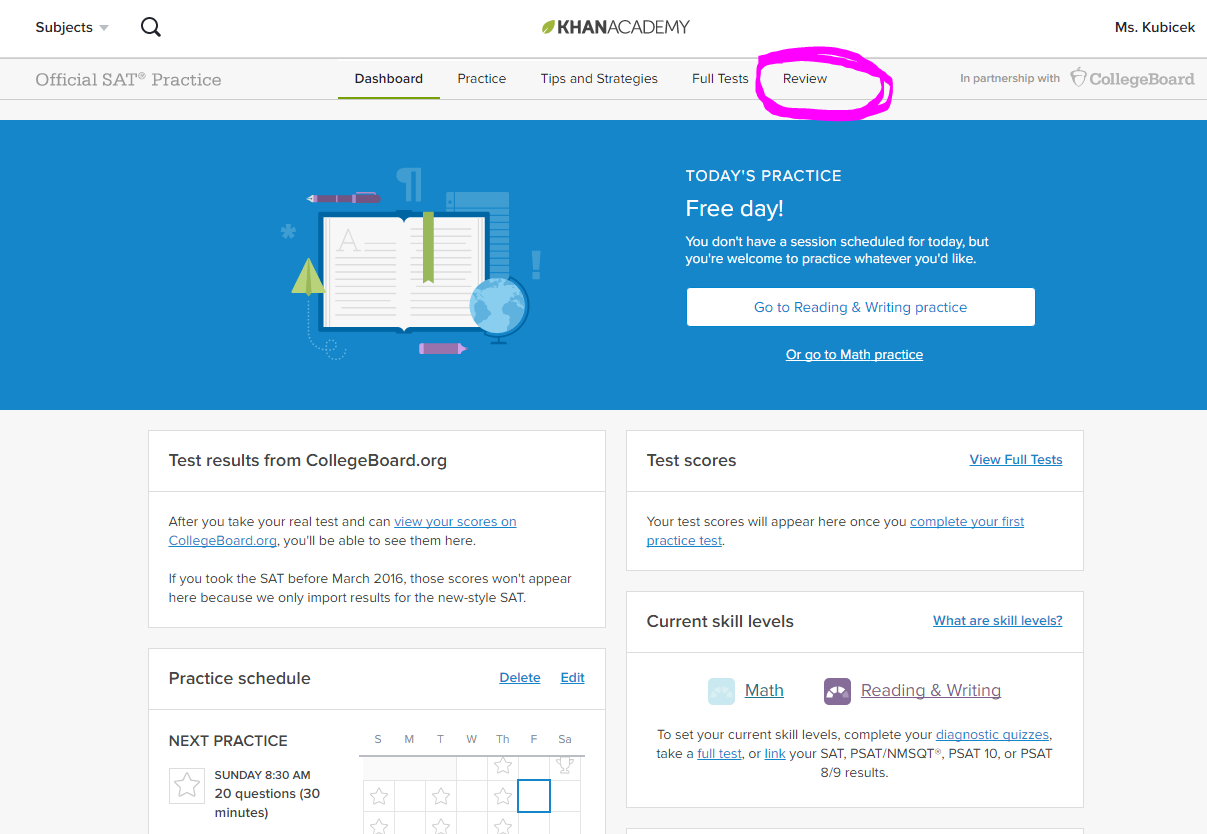The height and width of the screenshot is (834, 1207).
Task: Open the Or go to Math practice link
Action: coord(854,354)
